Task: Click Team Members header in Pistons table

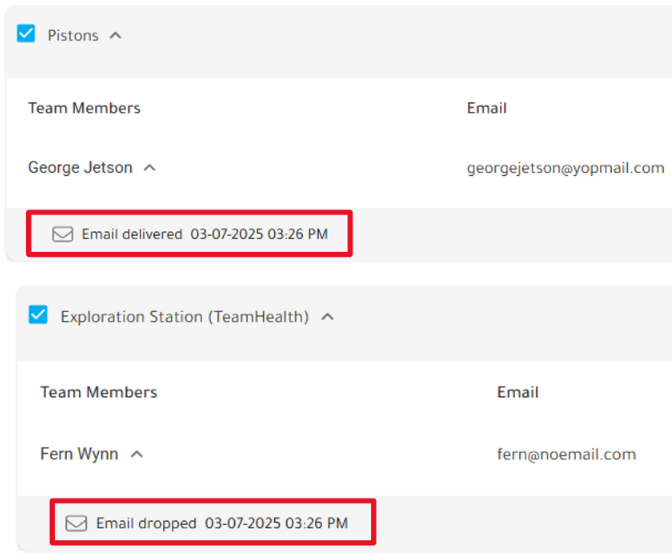Action: 84,108
